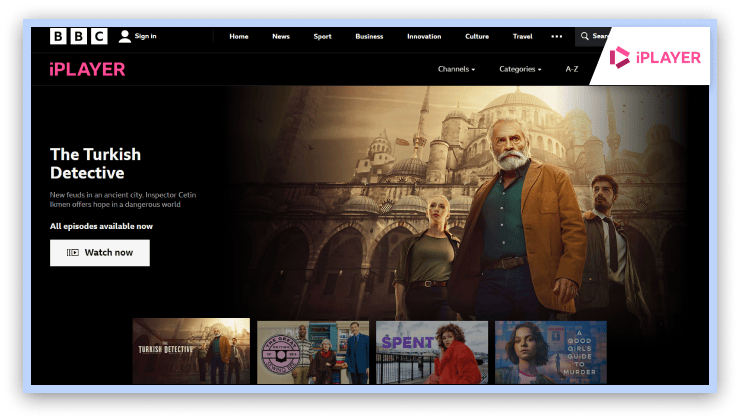Screen dimensions: 740x420
Task: Click The Turkish Detective title heading
Action: pos(95,163)
